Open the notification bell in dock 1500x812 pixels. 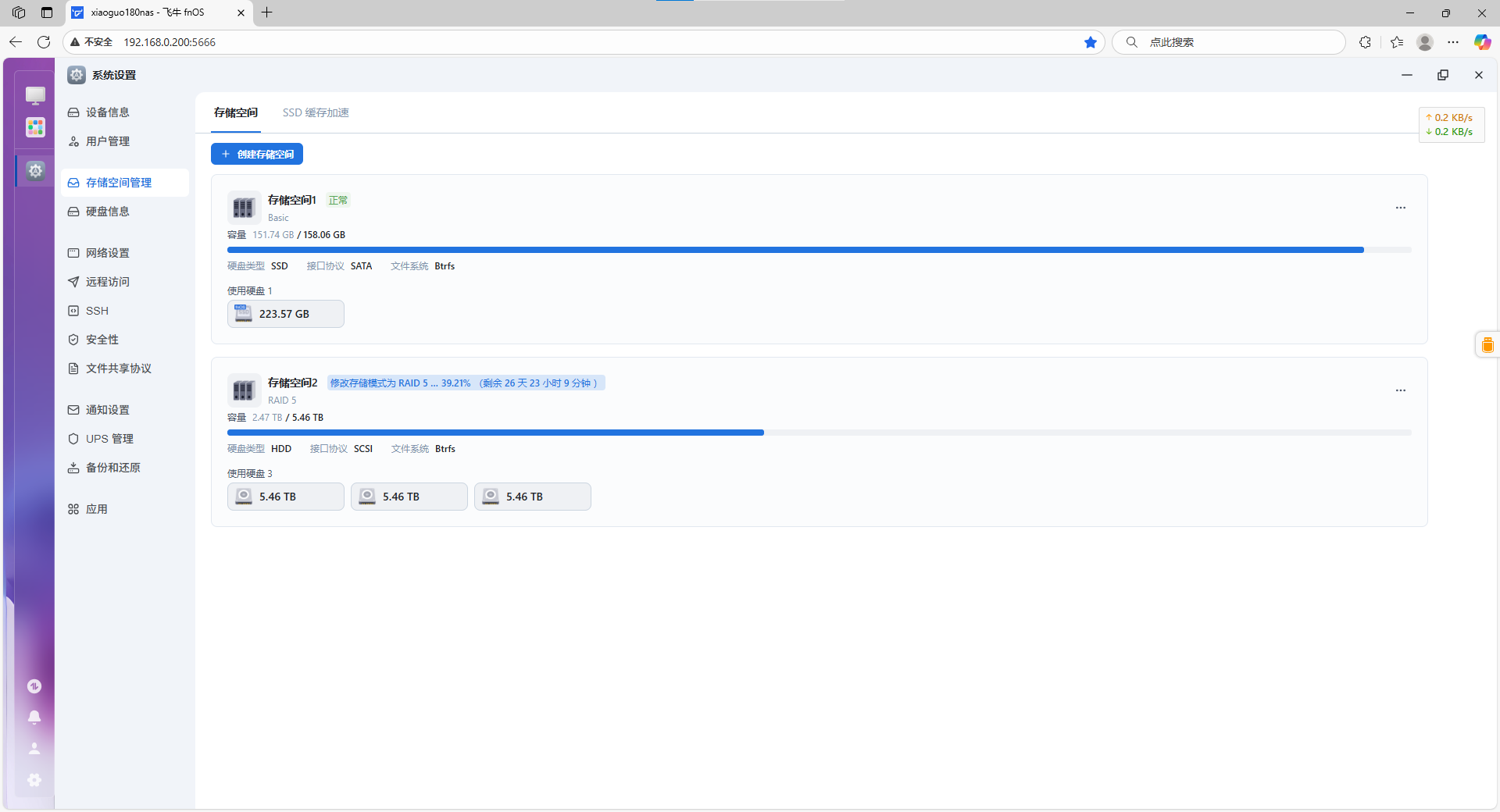point(34,718)
